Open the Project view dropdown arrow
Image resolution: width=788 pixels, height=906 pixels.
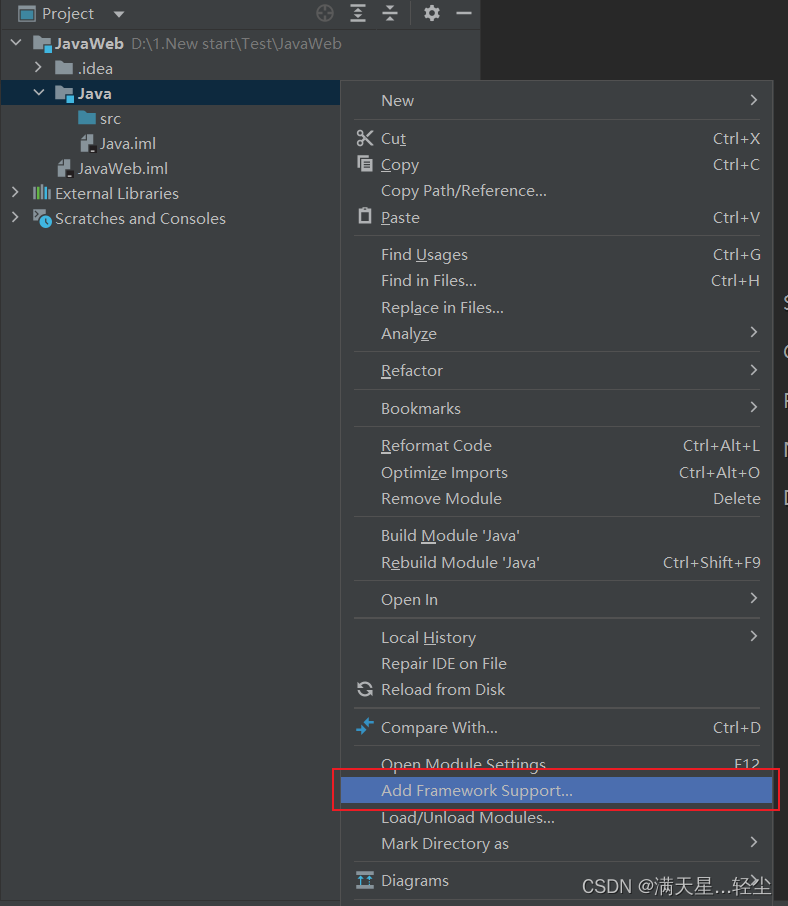tap(119, 14)
